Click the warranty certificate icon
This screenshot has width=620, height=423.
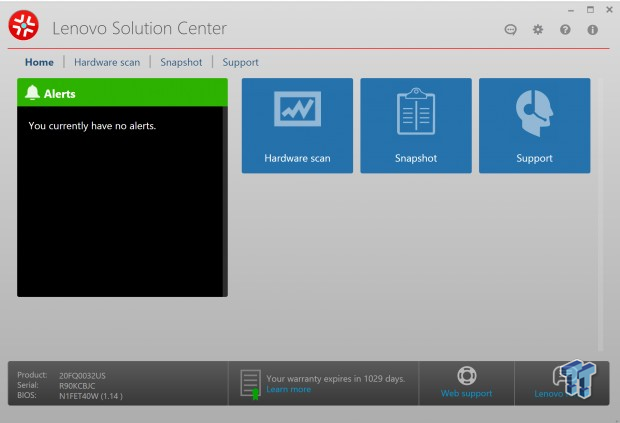tap(251, 383)
